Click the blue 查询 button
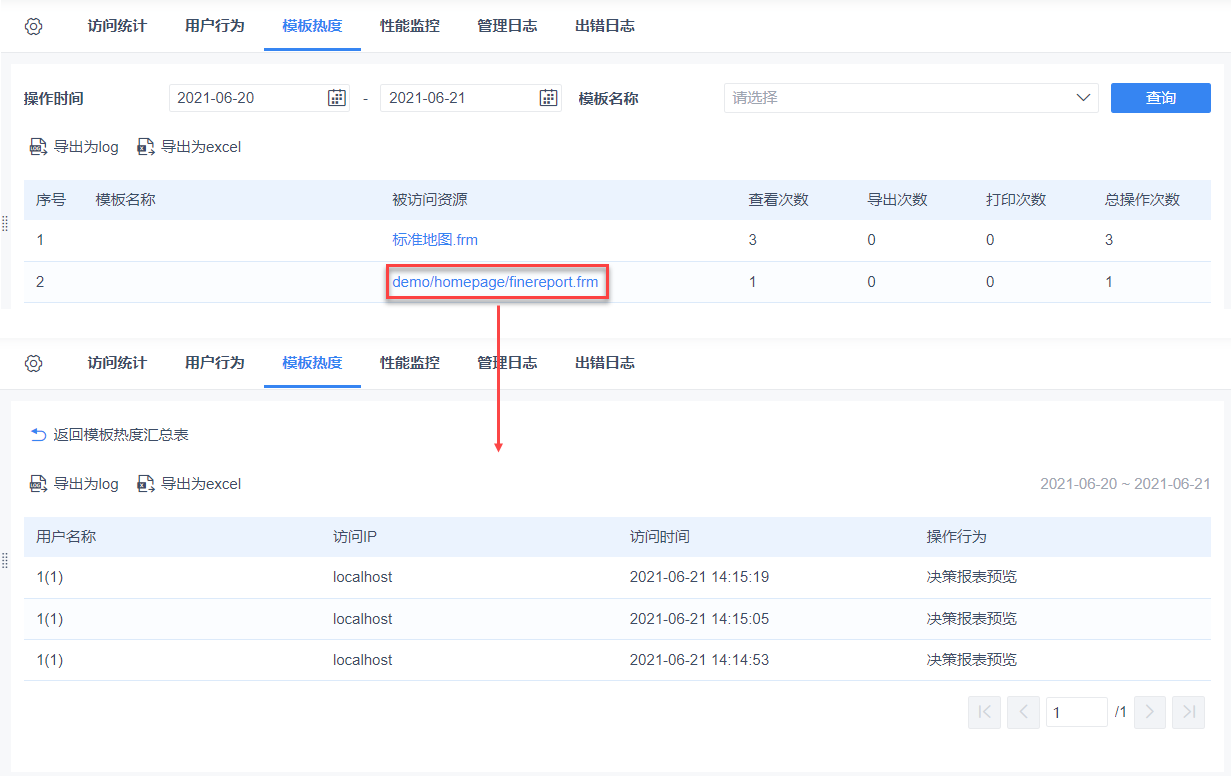The image size is (1231, 776). pos(1161,98)
